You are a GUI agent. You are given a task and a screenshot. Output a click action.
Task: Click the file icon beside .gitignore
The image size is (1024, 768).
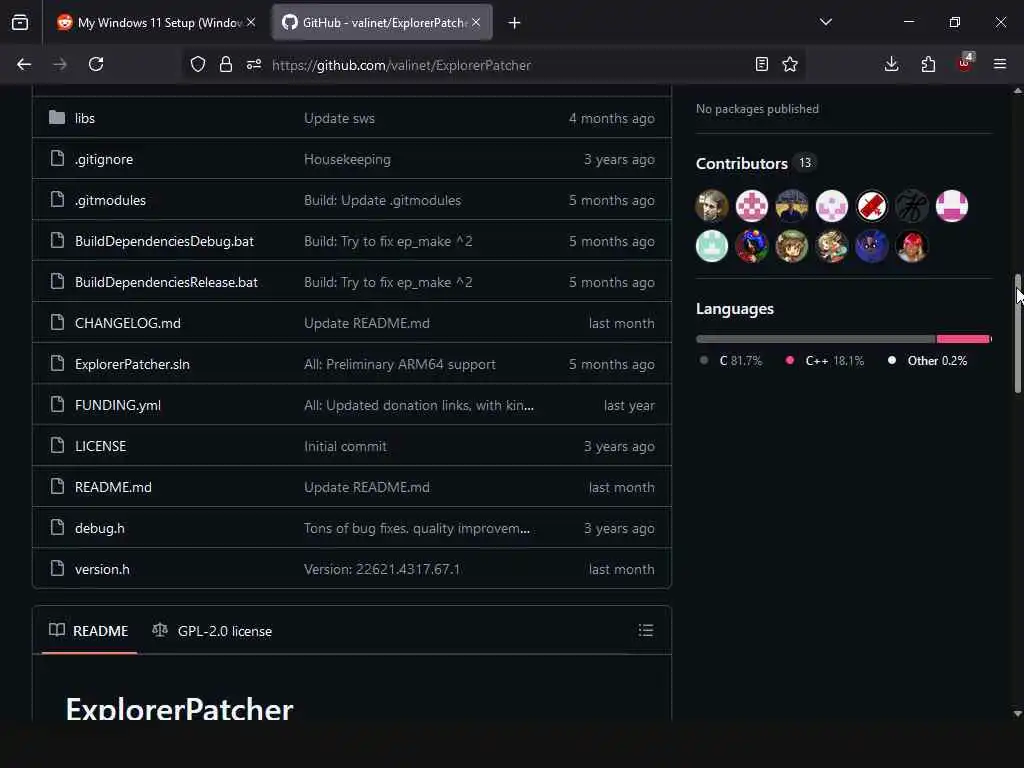57,158
